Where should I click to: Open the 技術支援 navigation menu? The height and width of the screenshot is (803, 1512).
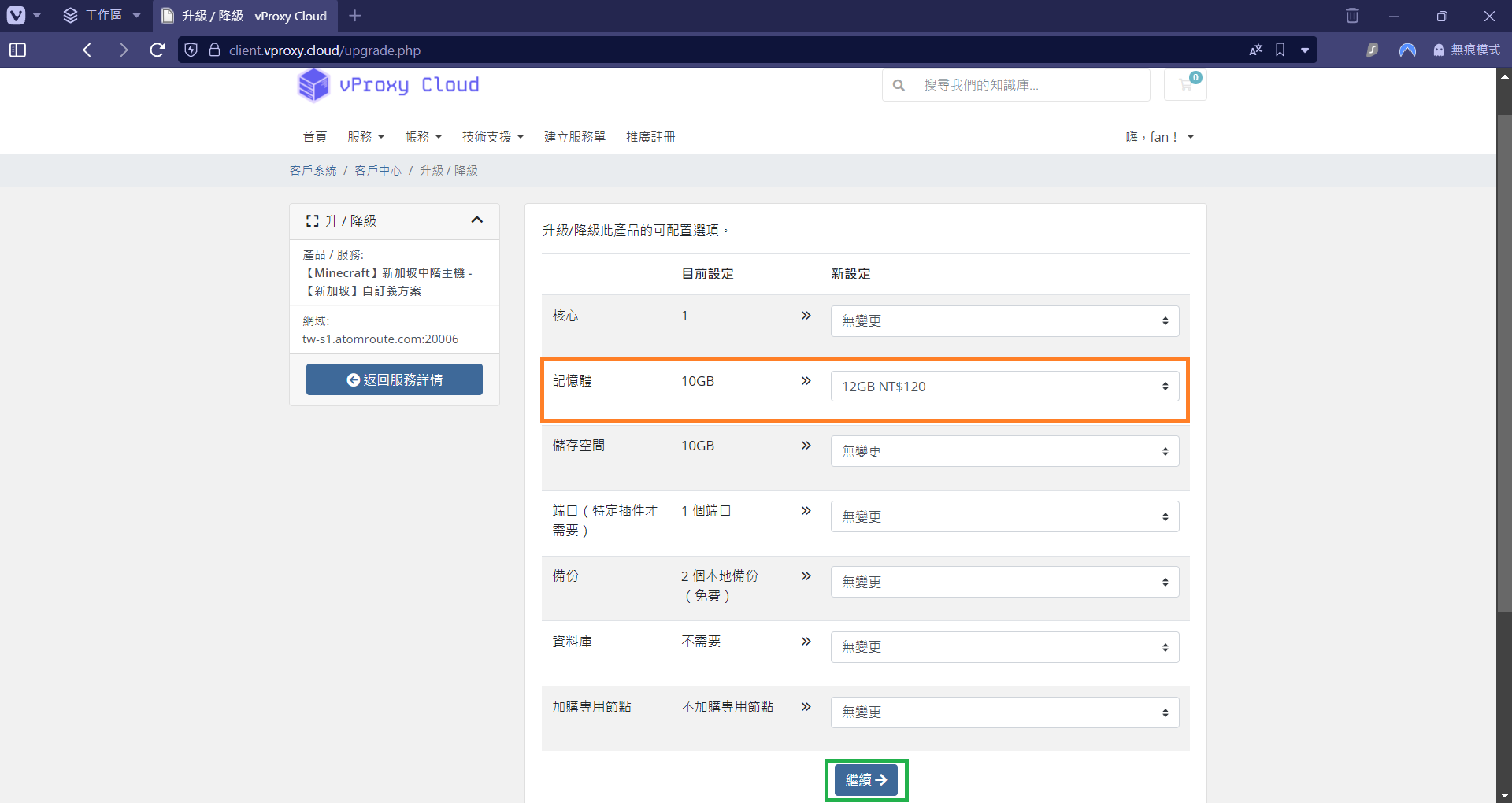492,137
